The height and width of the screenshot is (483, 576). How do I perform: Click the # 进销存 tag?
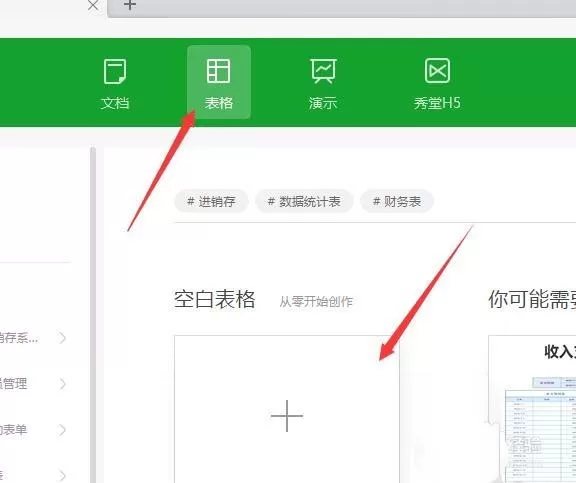(211, 201)
